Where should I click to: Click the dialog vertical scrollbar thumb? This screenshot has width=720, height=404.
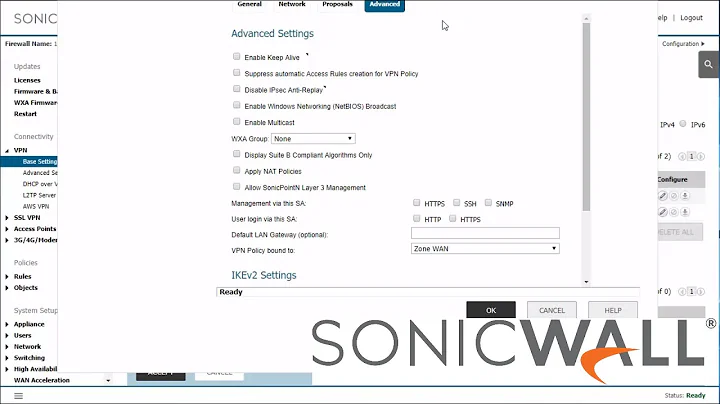[586, 117]
